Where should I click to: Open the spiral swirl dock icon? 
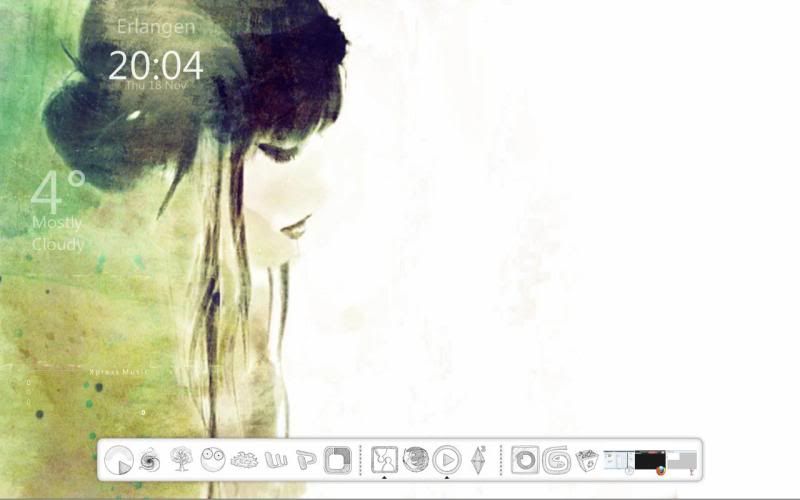pos(150,460)
